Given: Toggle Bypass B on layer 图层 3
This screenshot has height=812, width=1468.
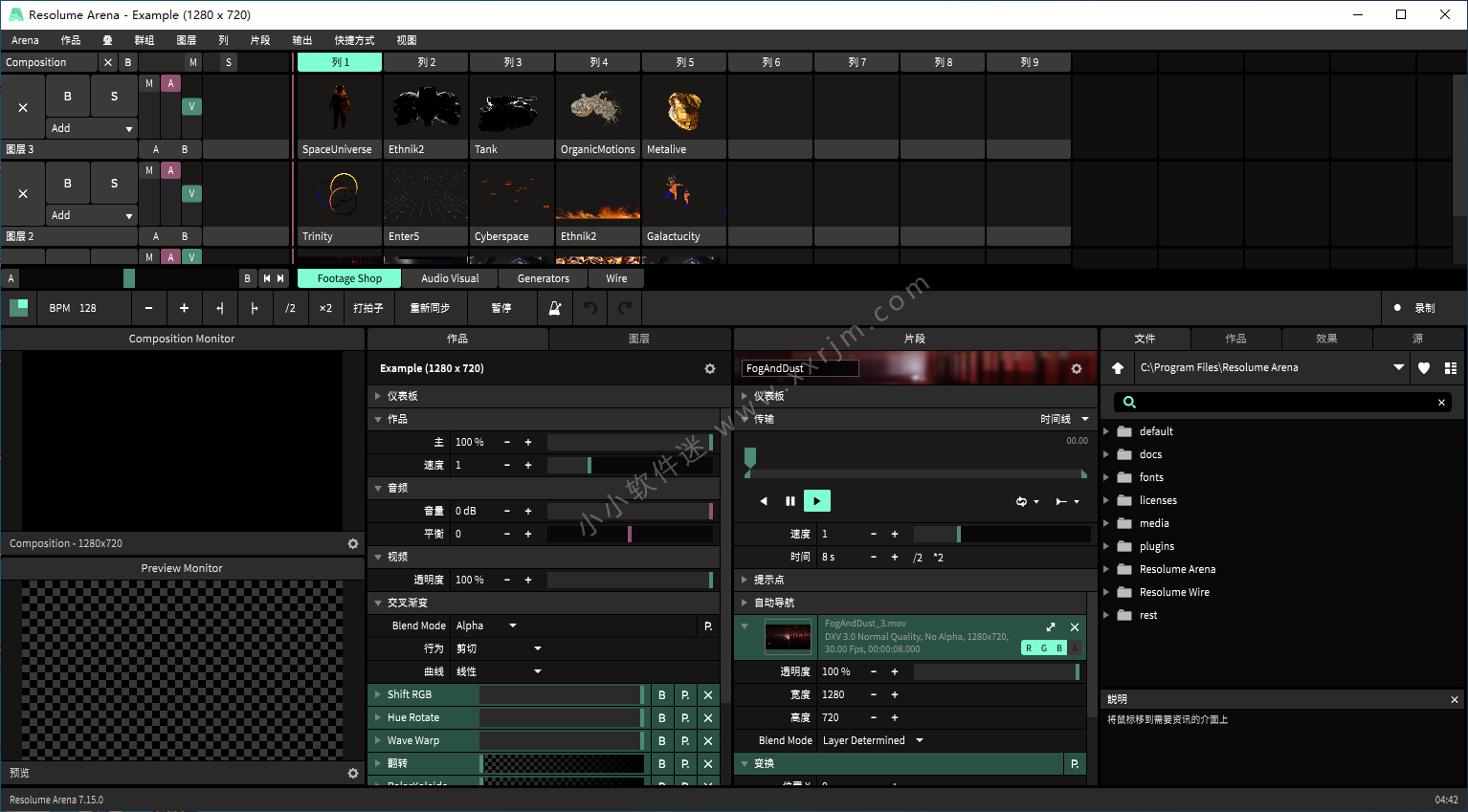Looking at the screenshot, I should point(67,97).
